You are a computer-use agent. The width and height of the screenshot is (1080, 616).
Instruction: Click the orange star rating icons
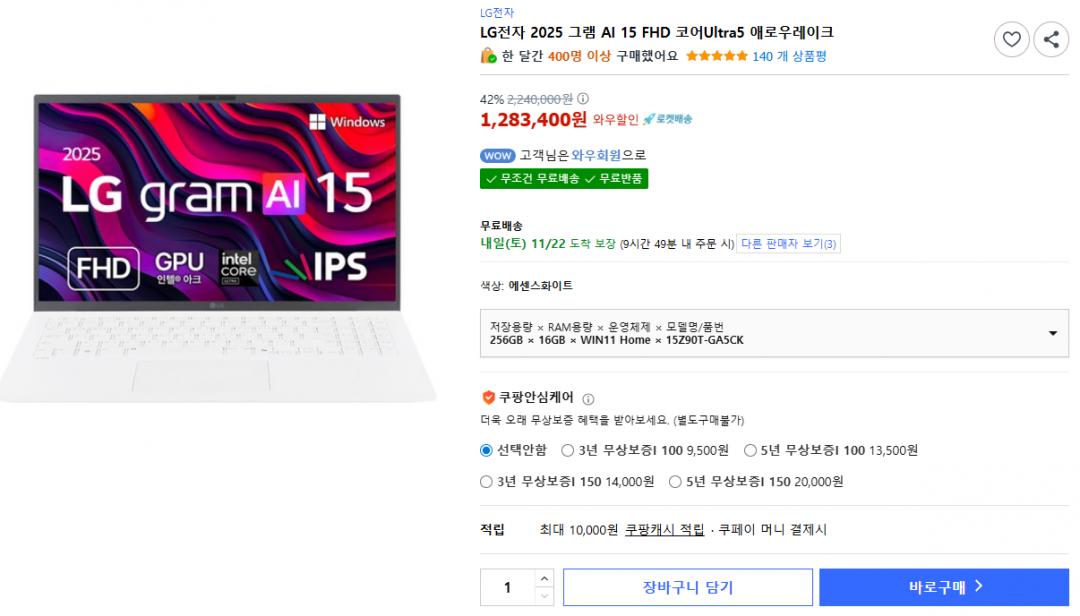[716, 56]
